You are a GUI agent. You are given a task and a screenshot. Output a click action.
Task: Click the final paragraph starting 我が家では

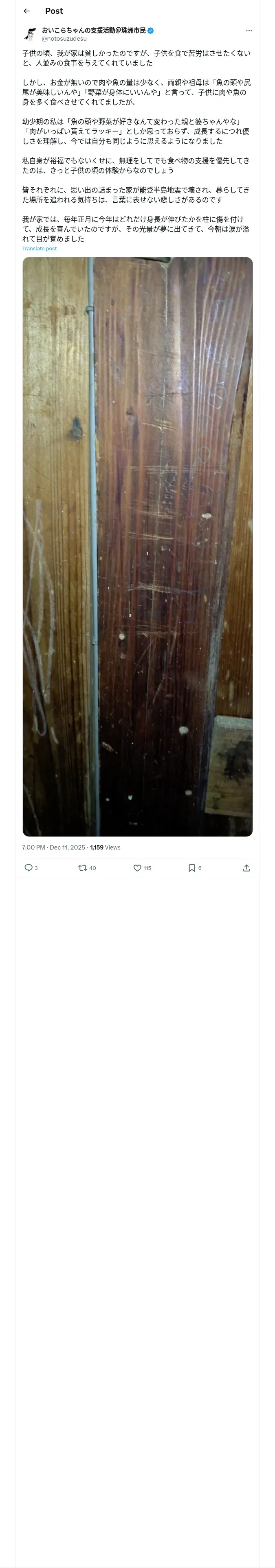136,229
